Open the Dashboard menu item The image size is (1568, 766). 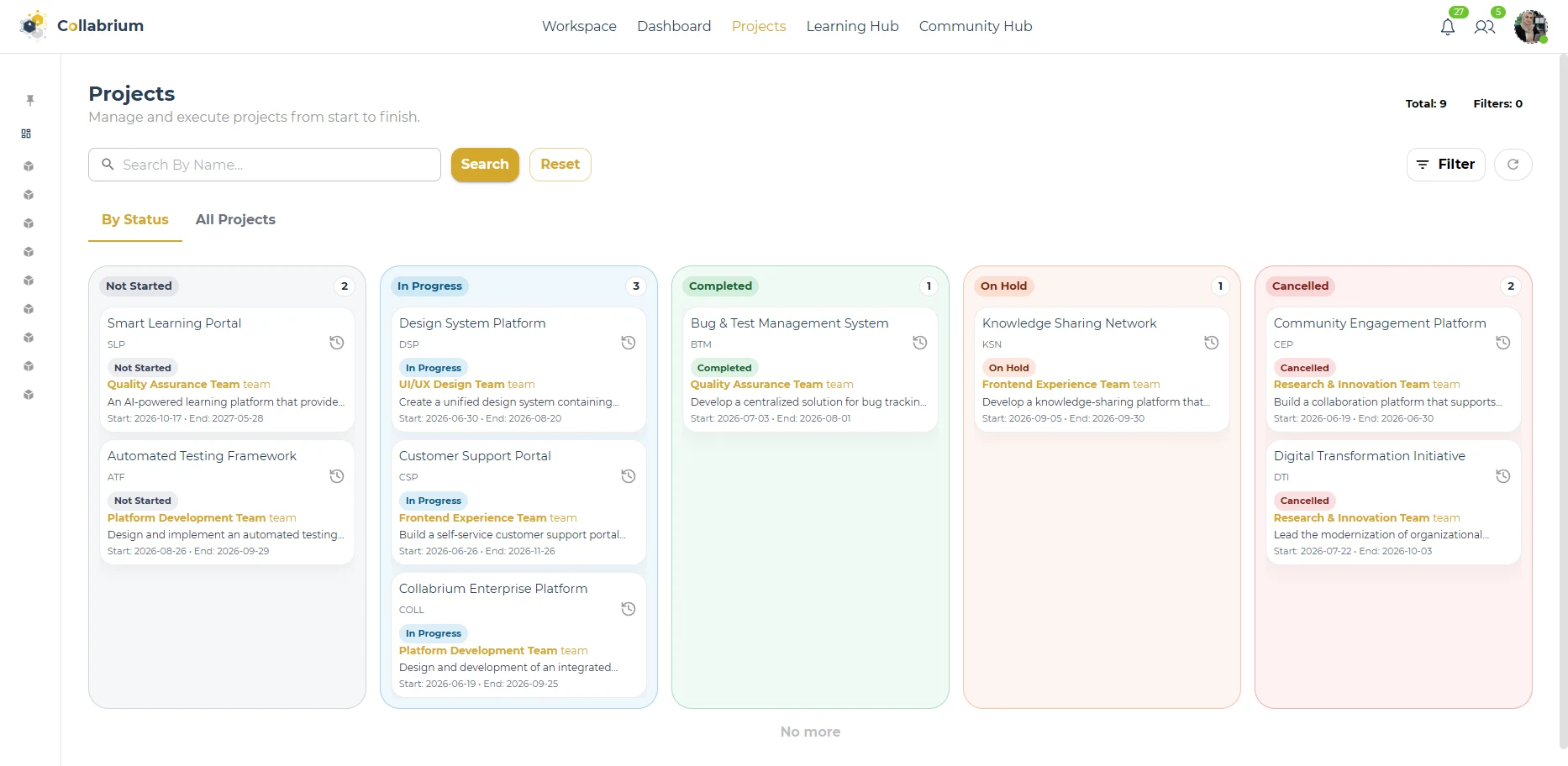(674, 26)
